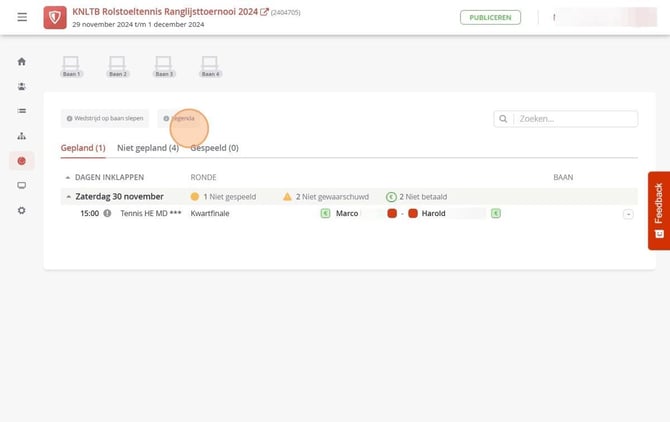
Task: Open the court dropdown for the Kwartfinale match
Action: coord(628,214)
